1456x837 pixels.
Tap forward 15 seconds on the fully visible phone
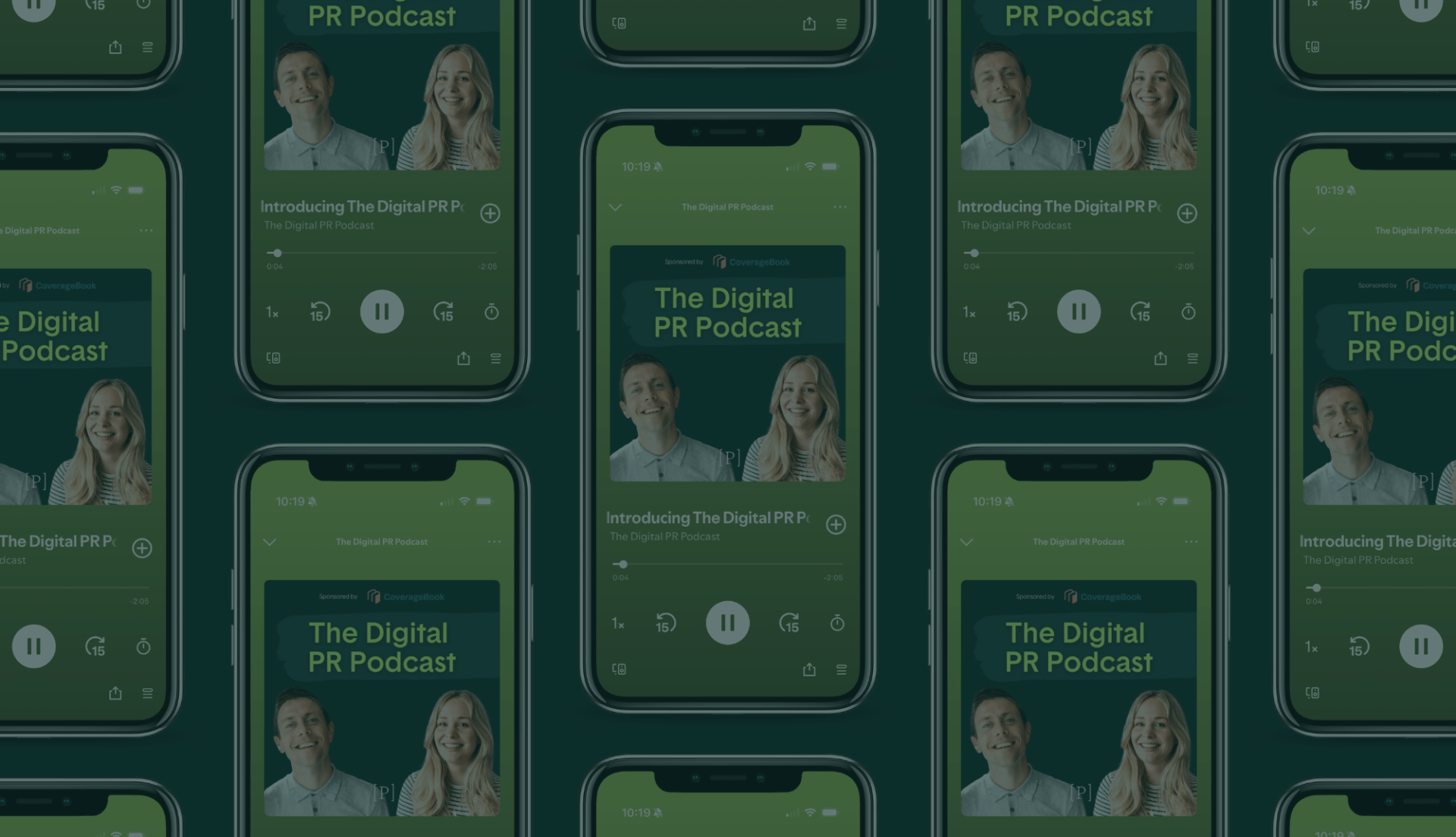[x=789, y=623]
